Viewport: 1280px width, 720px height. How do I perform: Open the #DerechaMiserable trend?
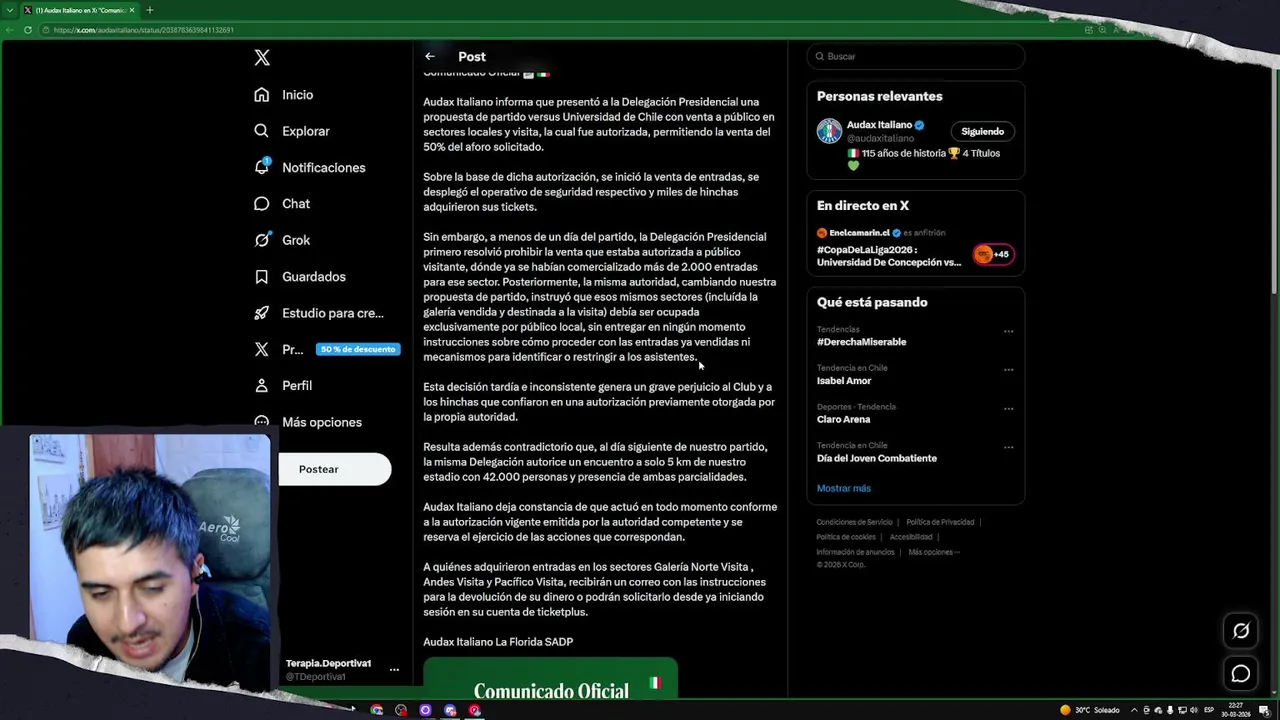[861, 342]
